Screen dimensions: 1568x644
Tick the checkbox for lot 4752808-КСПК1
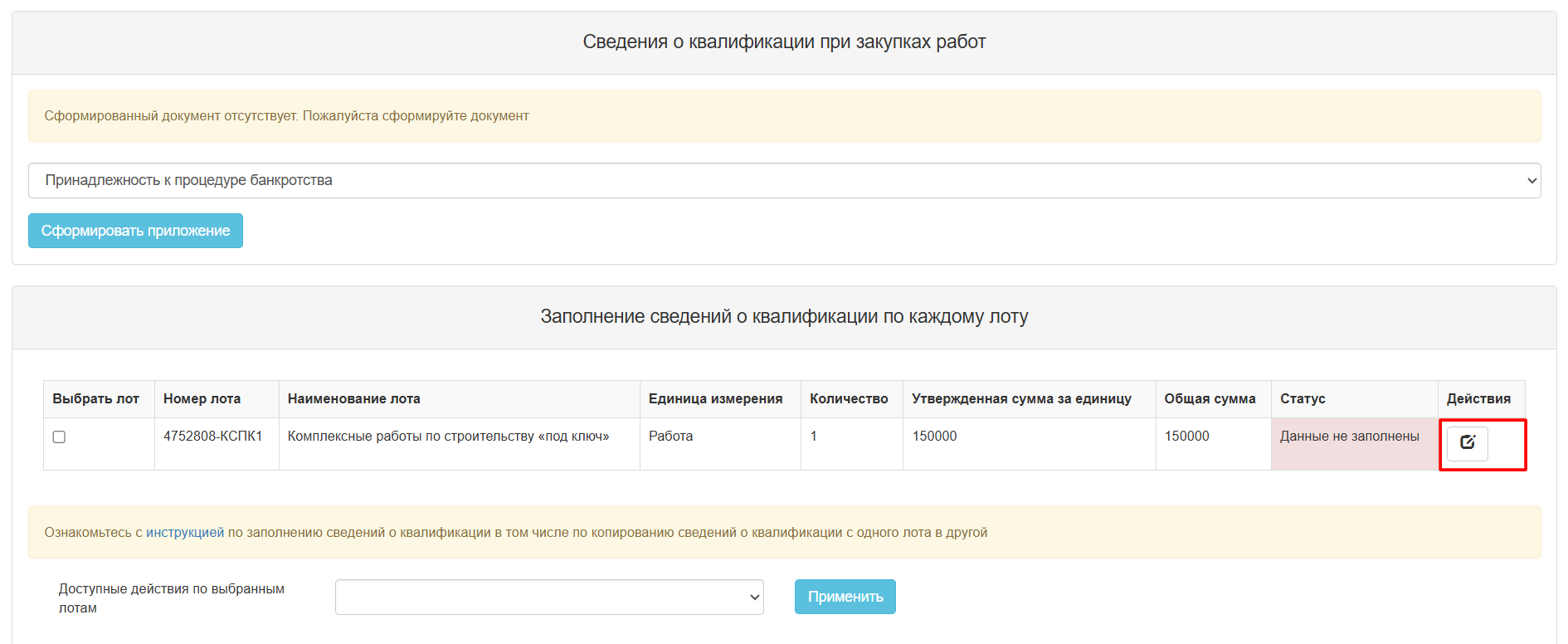[59, 437]
